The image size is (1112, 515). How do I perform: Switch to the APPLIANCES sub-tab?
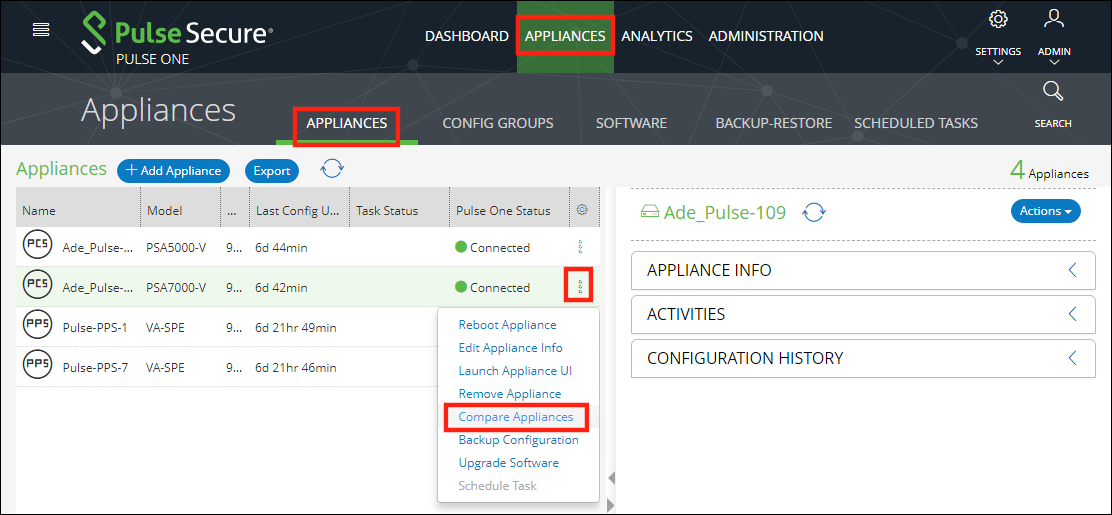(347, 123)
